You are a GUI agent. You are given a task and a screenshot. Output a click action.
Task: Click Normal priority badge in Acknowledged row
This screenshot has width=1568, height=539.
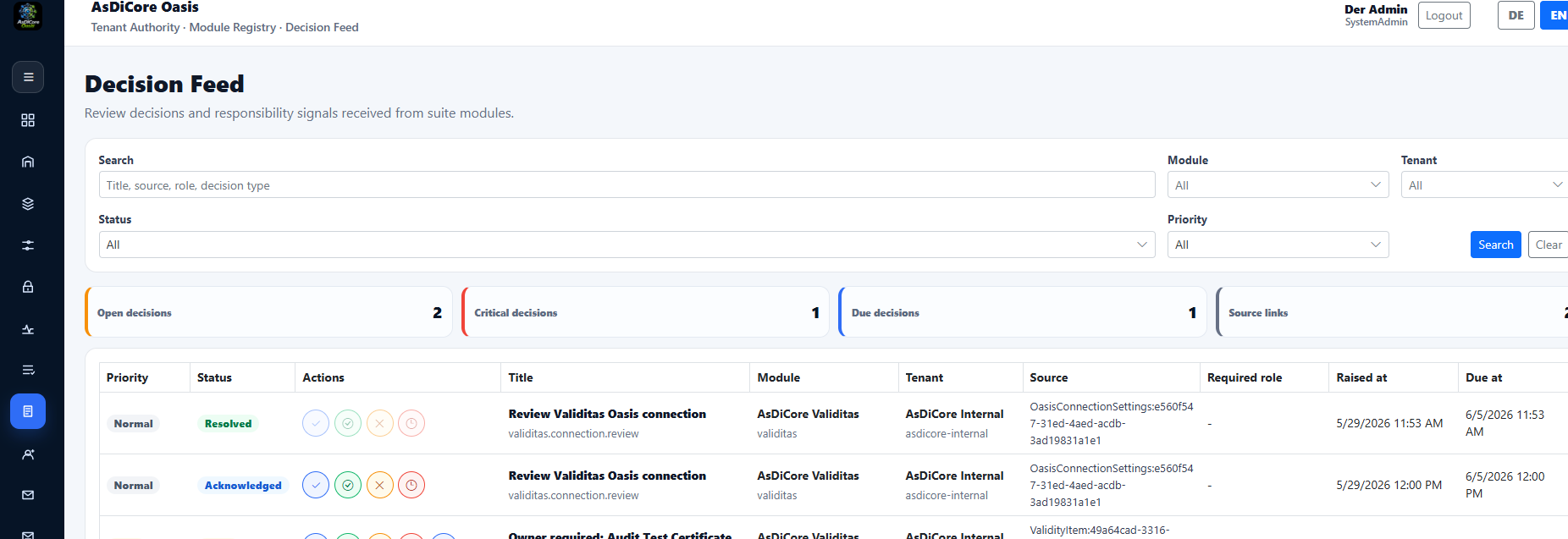pyautogui.click(x=134, y=485)
